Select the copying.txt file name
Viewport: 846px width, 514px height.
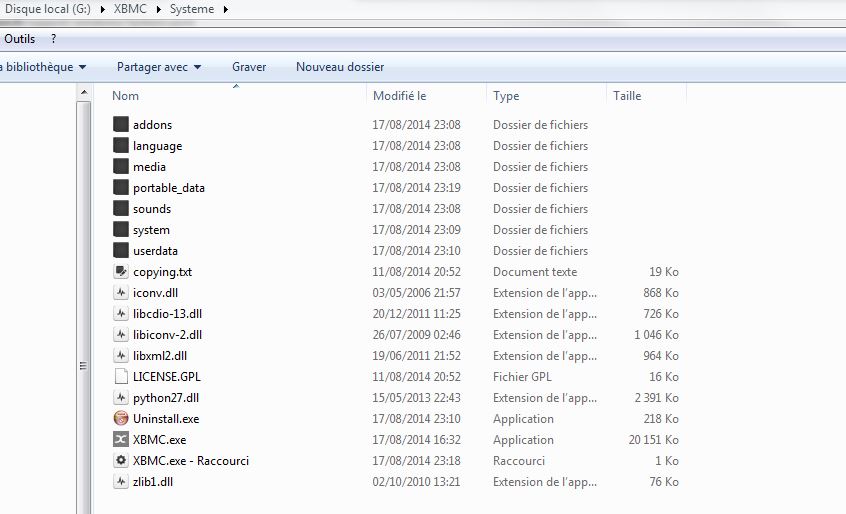[x=162, y=272]
